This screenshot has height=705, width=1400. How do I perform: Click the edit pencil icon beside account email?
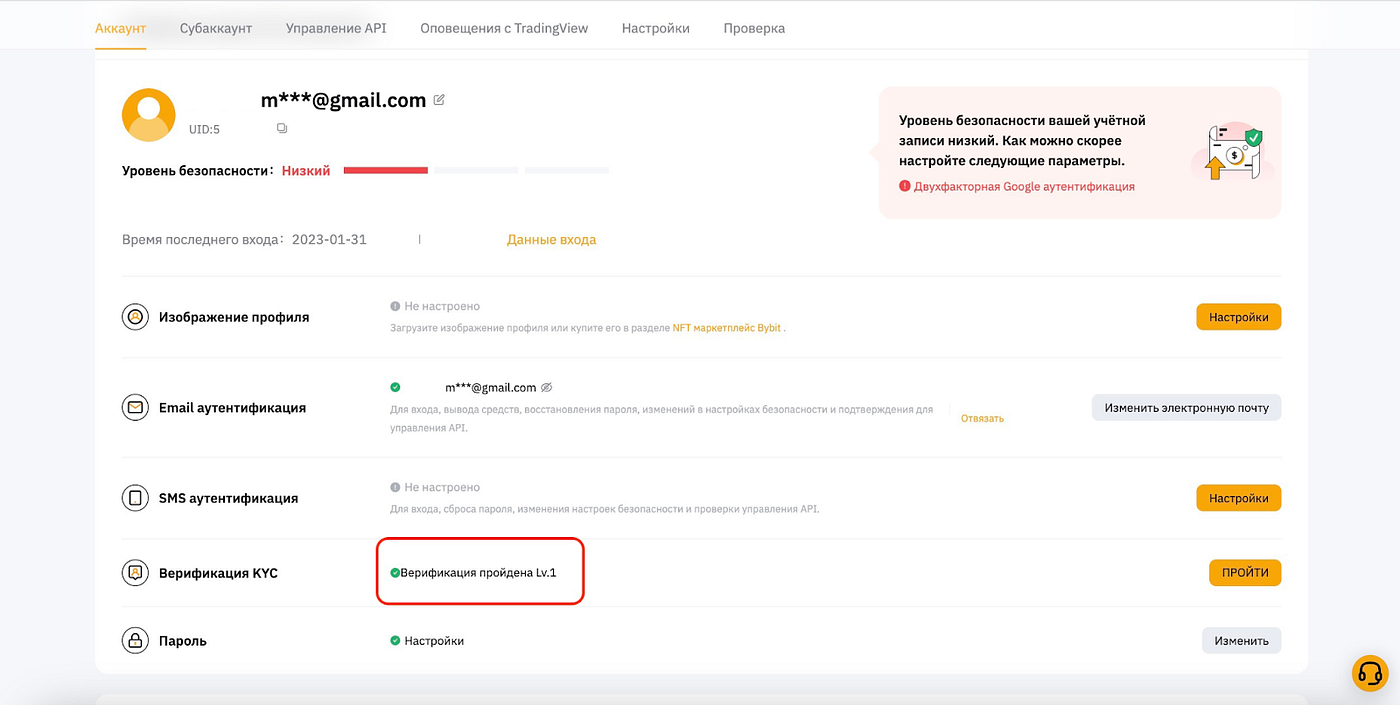click(439, 100)
